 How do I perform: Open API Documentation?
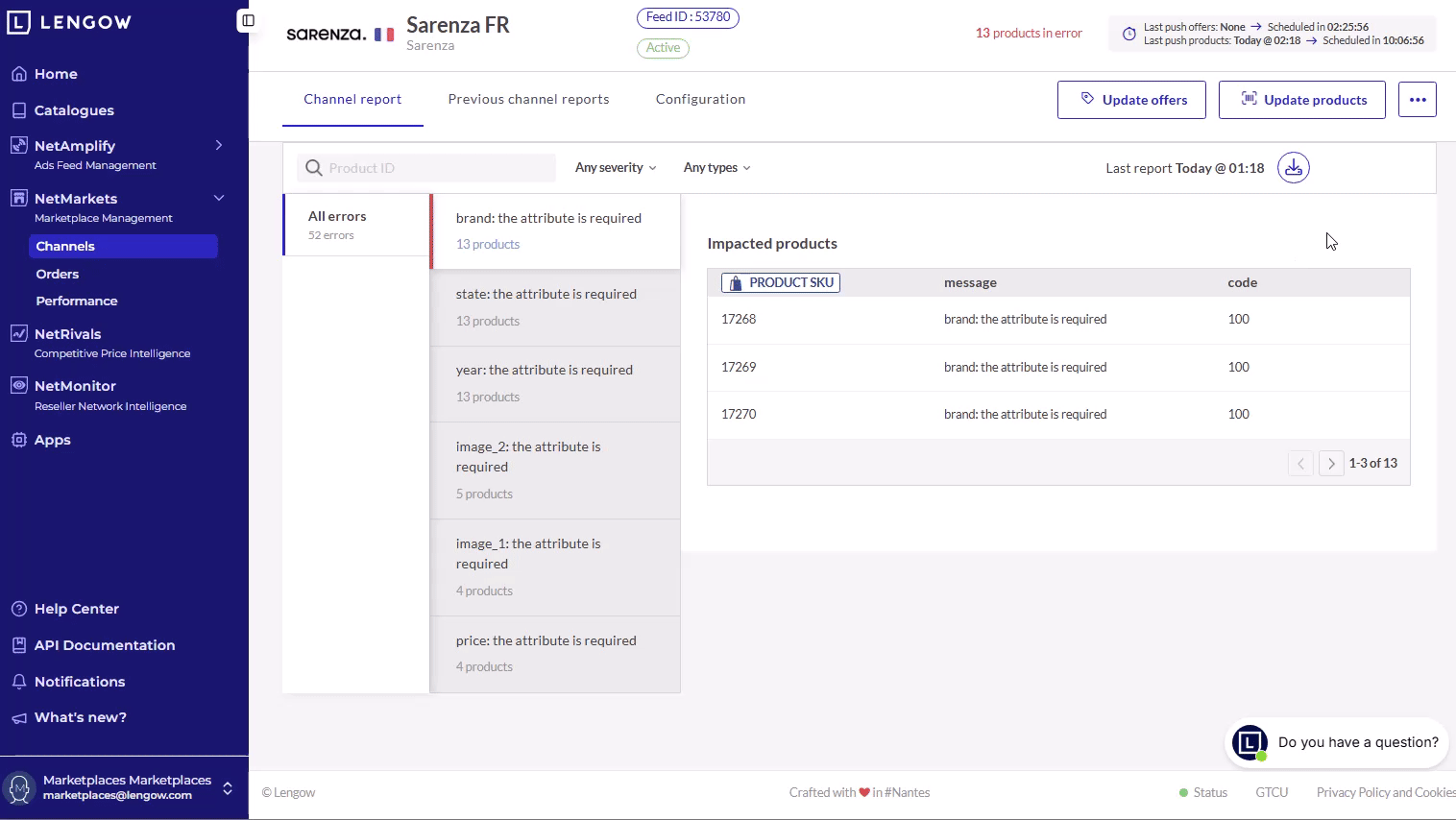pos(104,645)
